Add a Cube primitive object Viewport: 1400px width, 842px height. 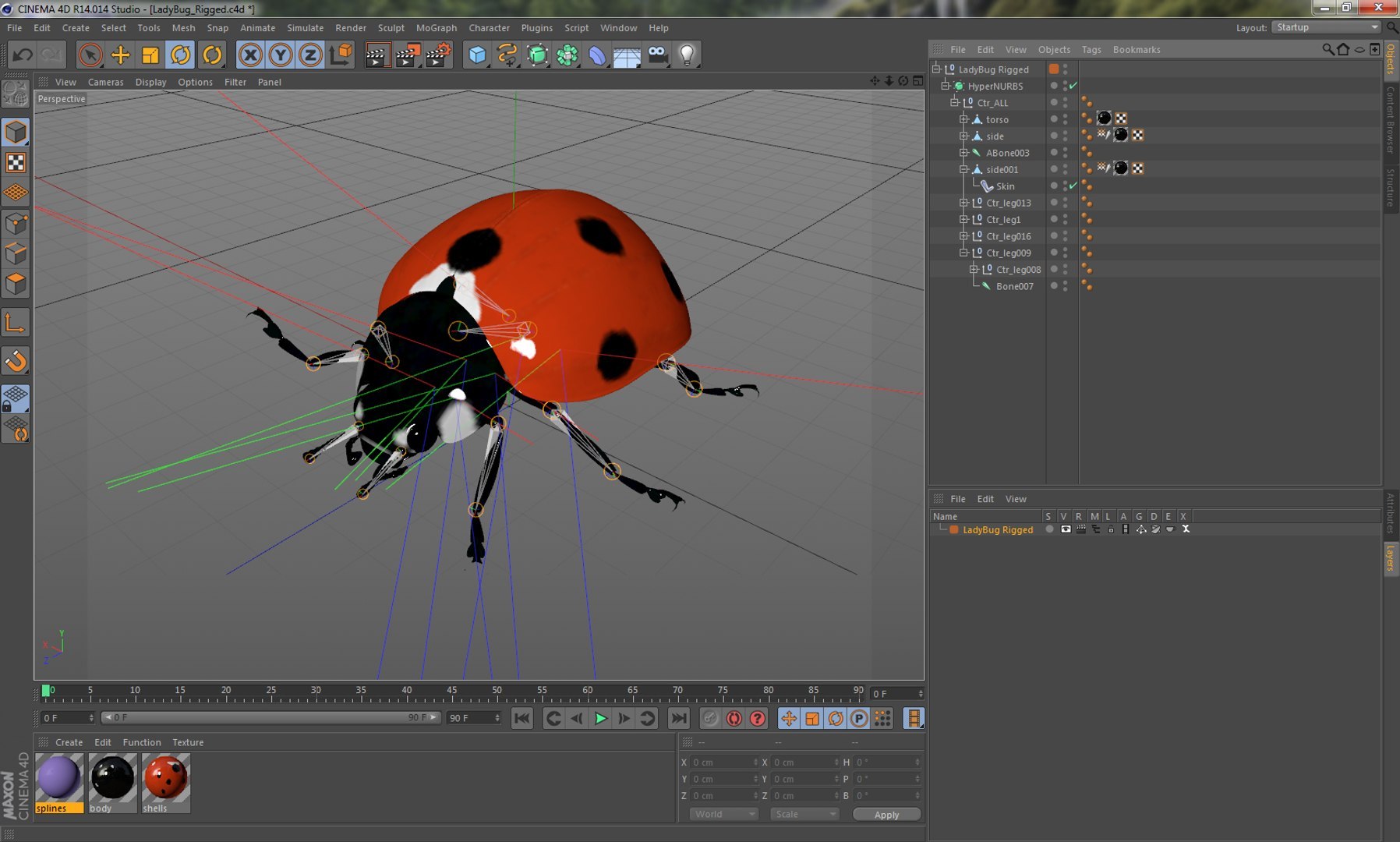tap(477, 55)
